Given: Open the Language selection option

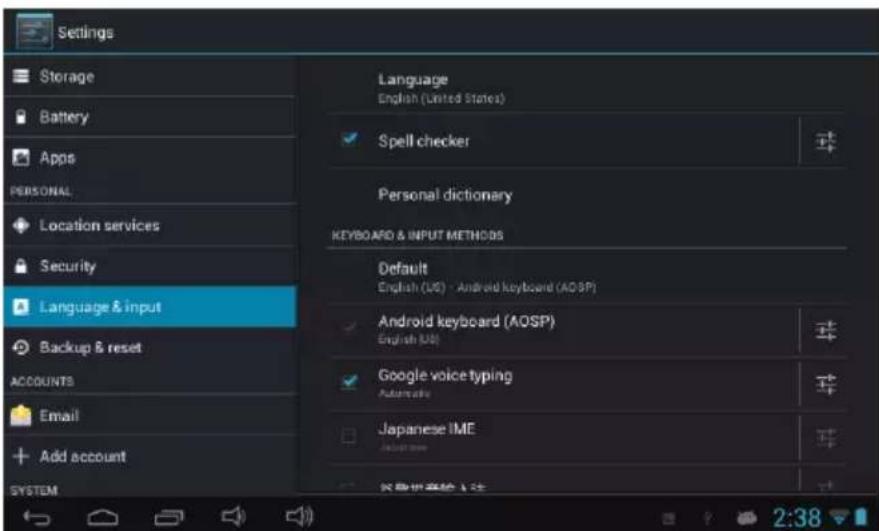Looking at the screenshot, I should coord(587,88).
